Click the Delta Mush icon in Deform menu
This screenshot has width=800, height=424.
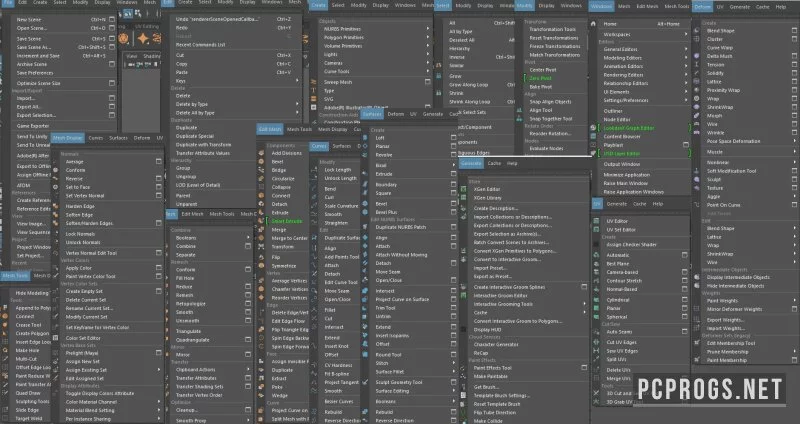tap(696, 56)
